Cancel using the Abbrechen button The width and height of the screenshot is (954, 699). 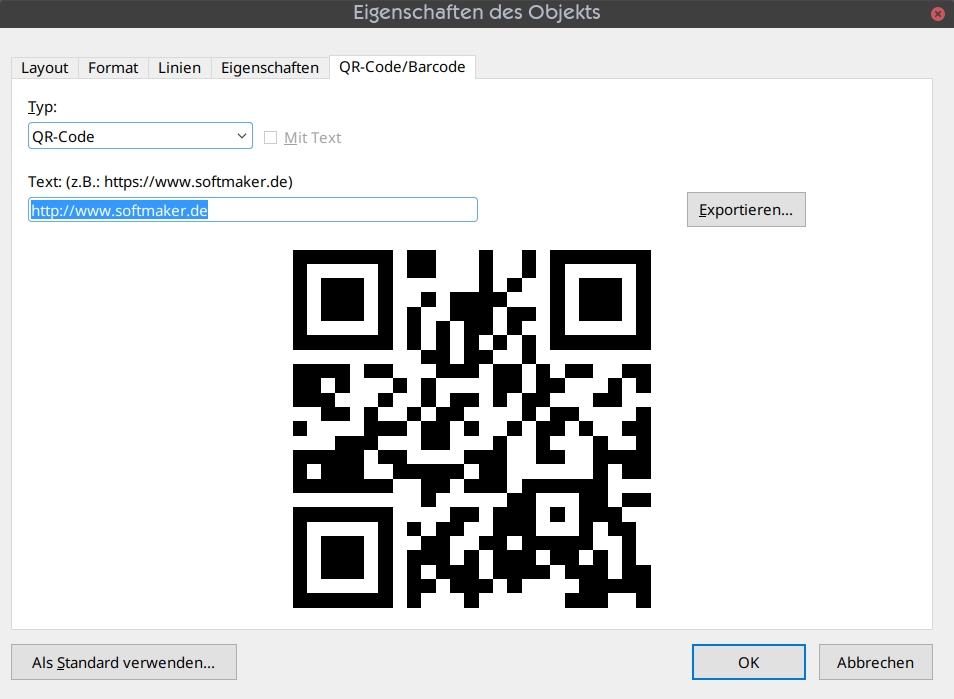point(875,662)
